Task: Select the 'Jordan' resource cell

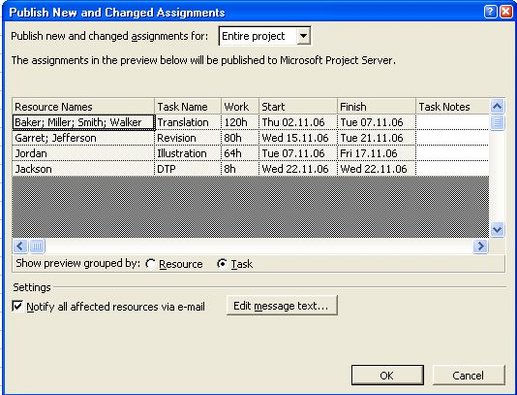Action: [83, 153]
